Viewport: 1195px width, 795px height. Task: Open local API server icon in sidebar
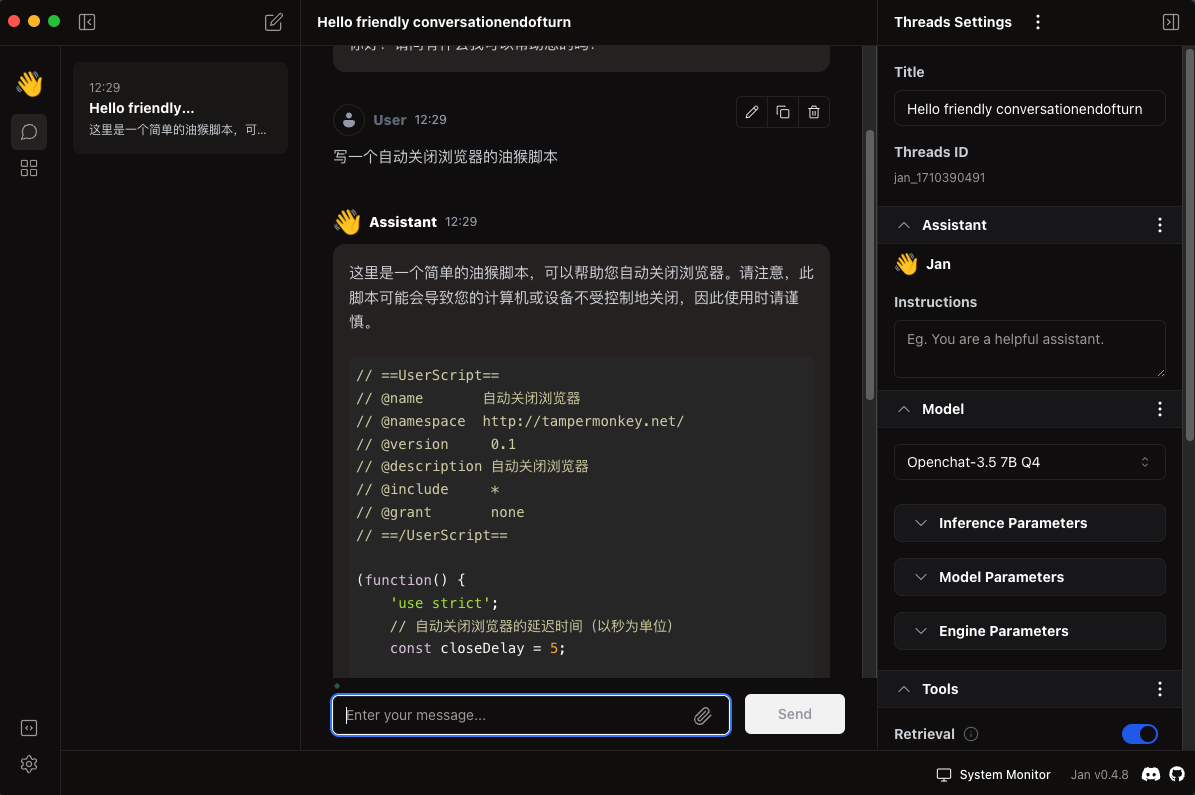(29, 728)
